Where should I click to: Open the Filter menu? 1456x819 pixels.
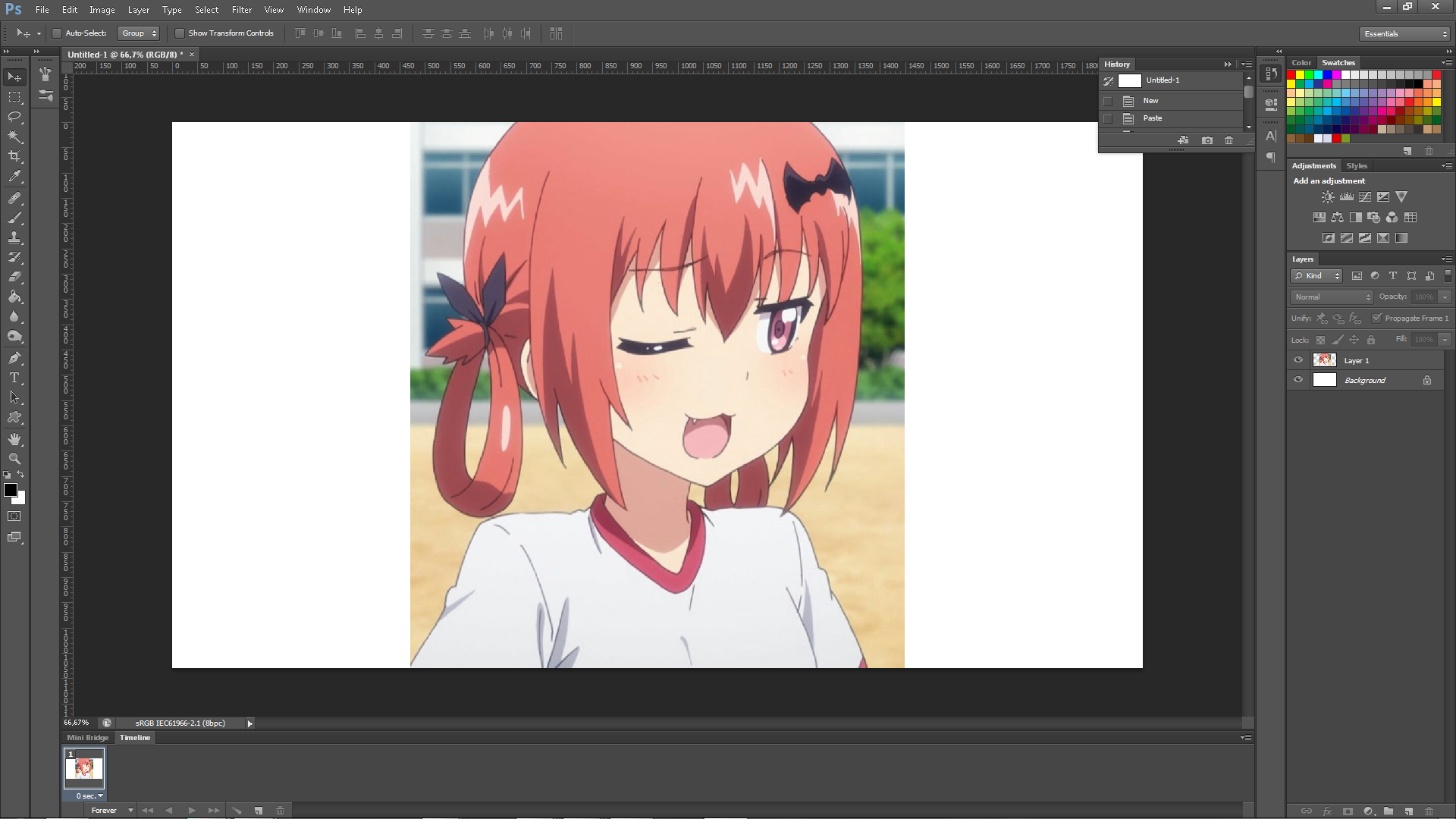click(x=241, y=10)
